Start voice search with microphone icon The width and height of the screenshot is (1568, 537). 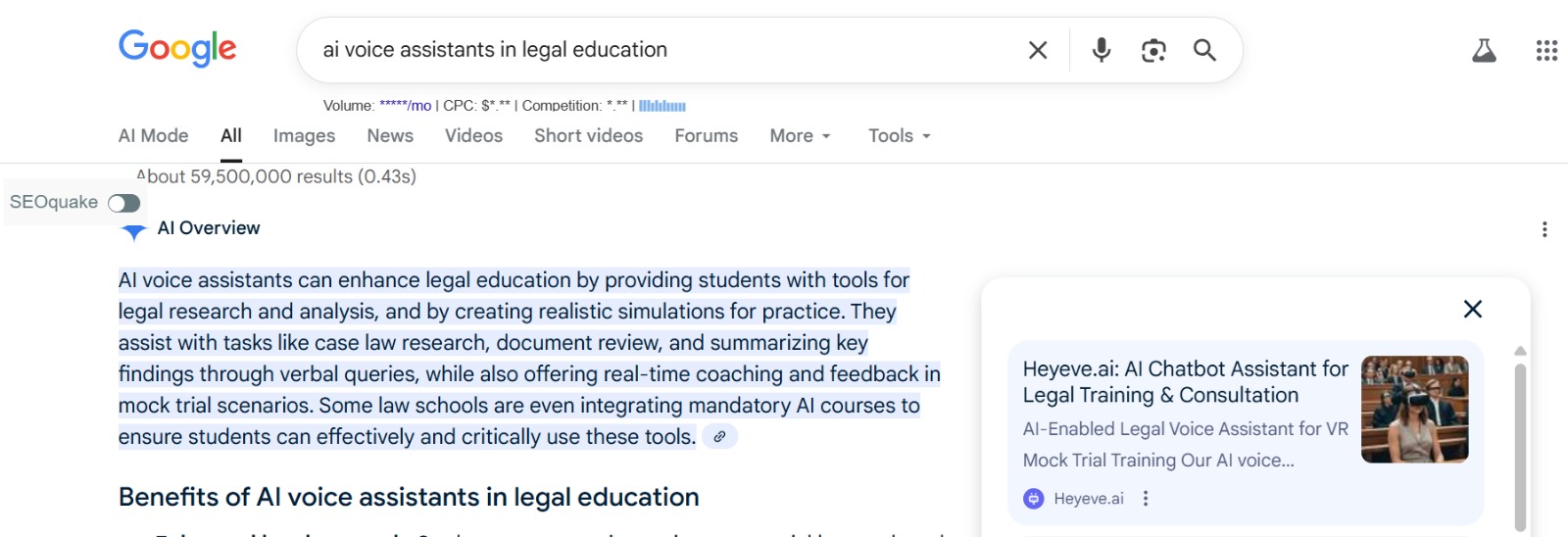(x=1102, y=50)
